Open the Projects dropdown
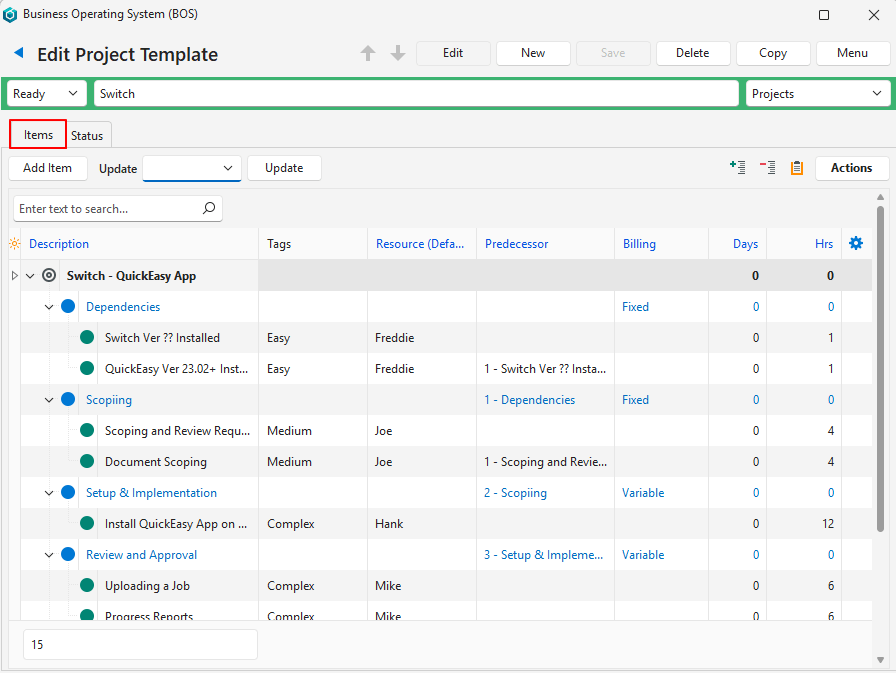The height and width of the screenshot is (673, 896). coord(817,94)
